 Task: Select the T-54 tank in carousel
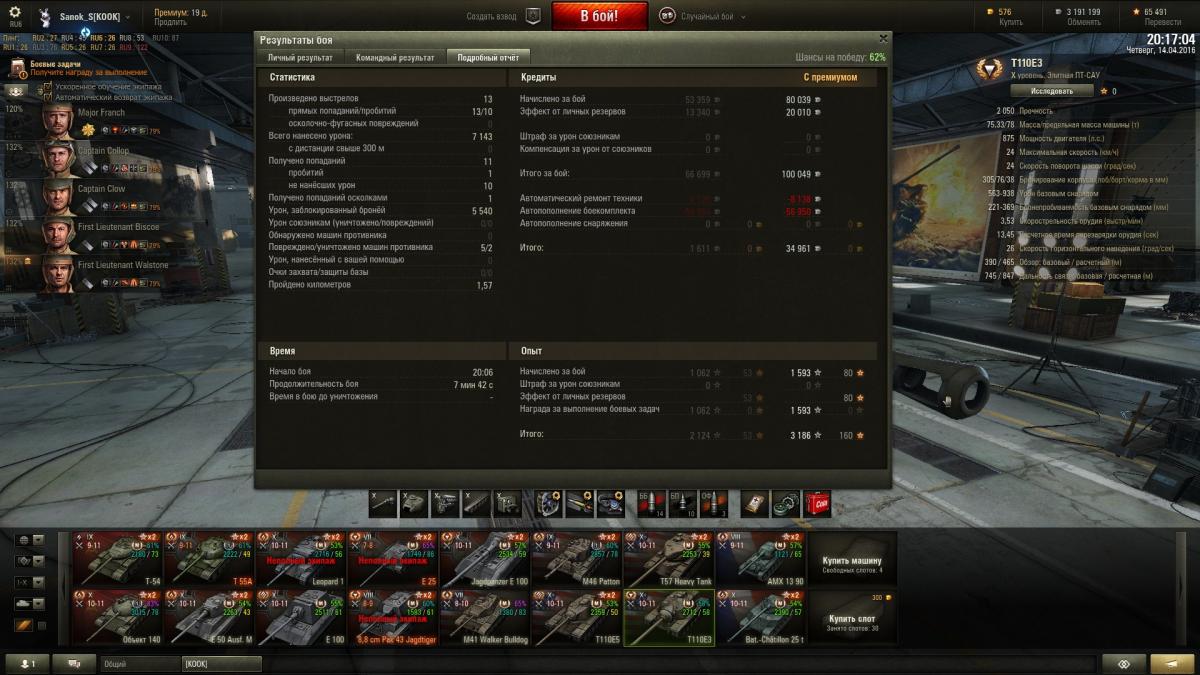118,559
